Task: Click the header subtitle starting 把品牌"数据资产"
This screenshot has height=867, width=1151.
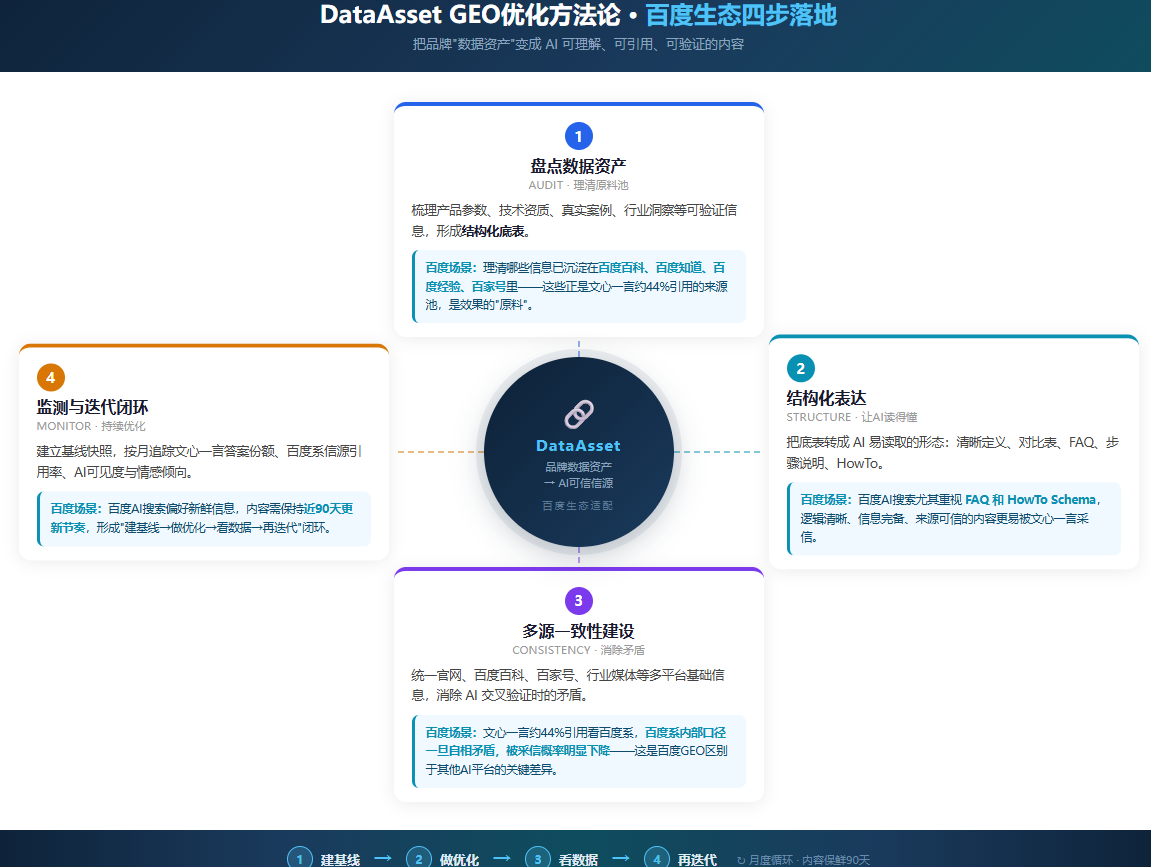Action: point(578,44)
